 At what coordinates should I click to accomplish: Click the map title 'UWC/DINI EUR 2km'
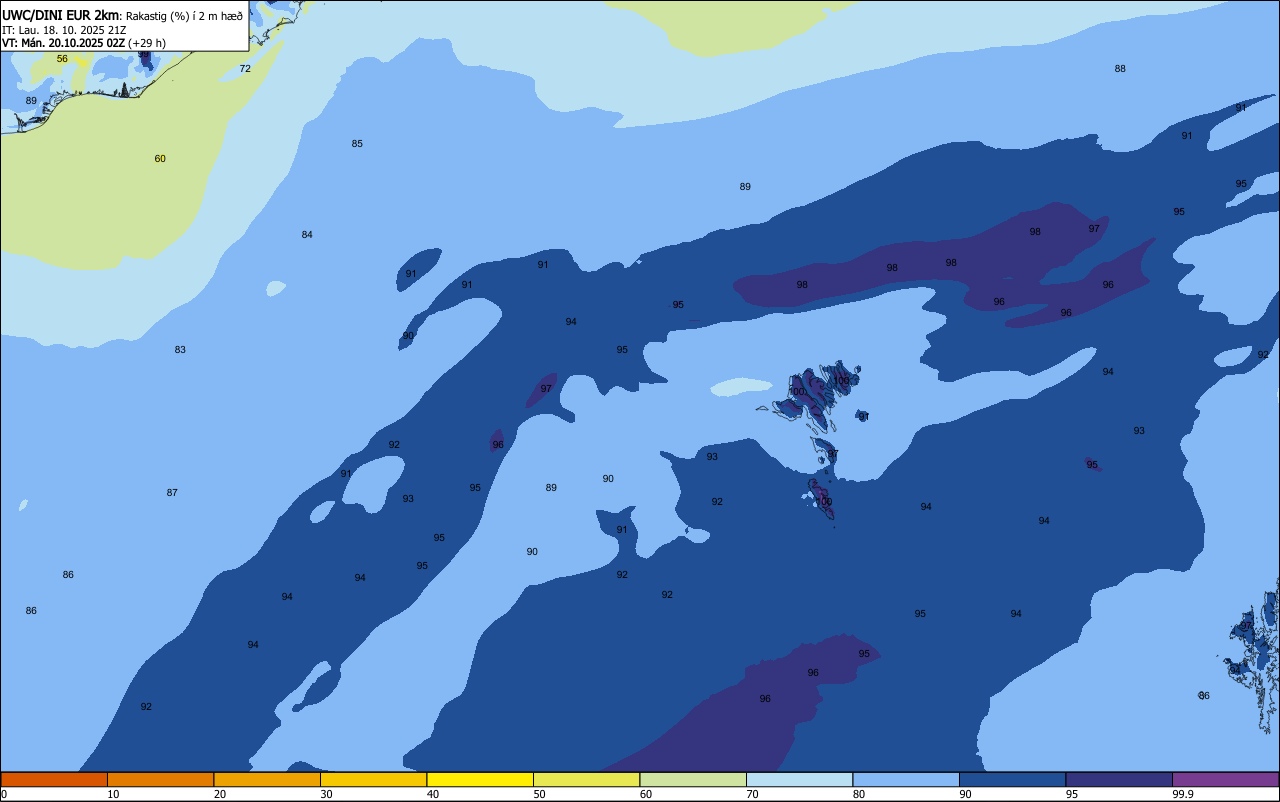click(x=60, y=15)
